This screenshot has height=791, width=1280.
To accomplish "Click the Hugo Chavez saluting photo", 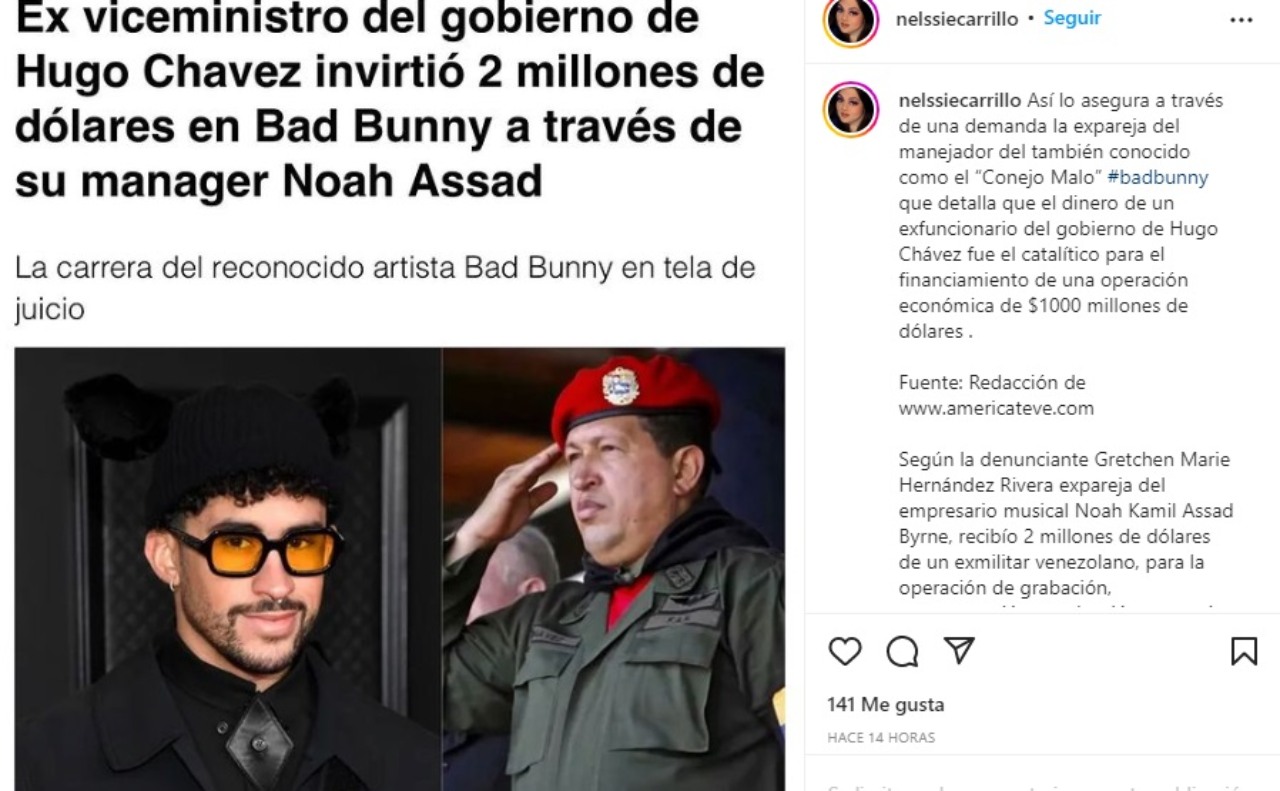I will (x=614, y=569).
